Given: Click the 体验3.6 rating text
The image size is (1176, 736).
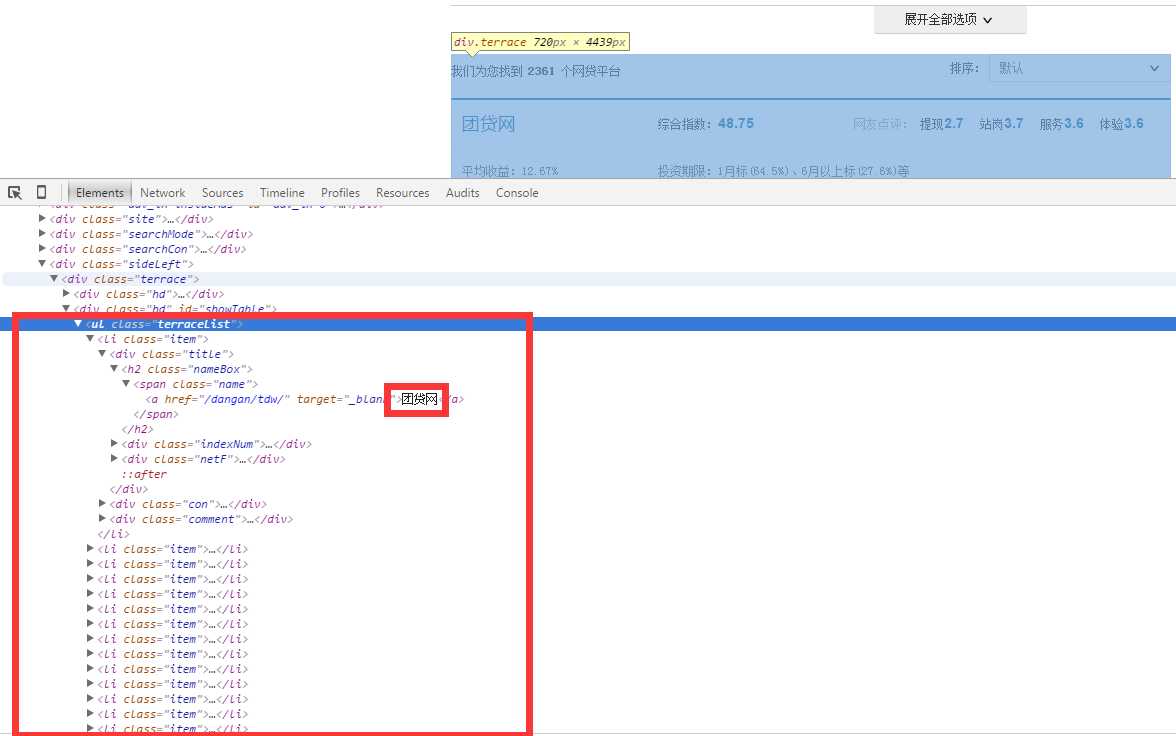Looking at the screenshot, I should pyautogui.click(x=1121, y=124).
